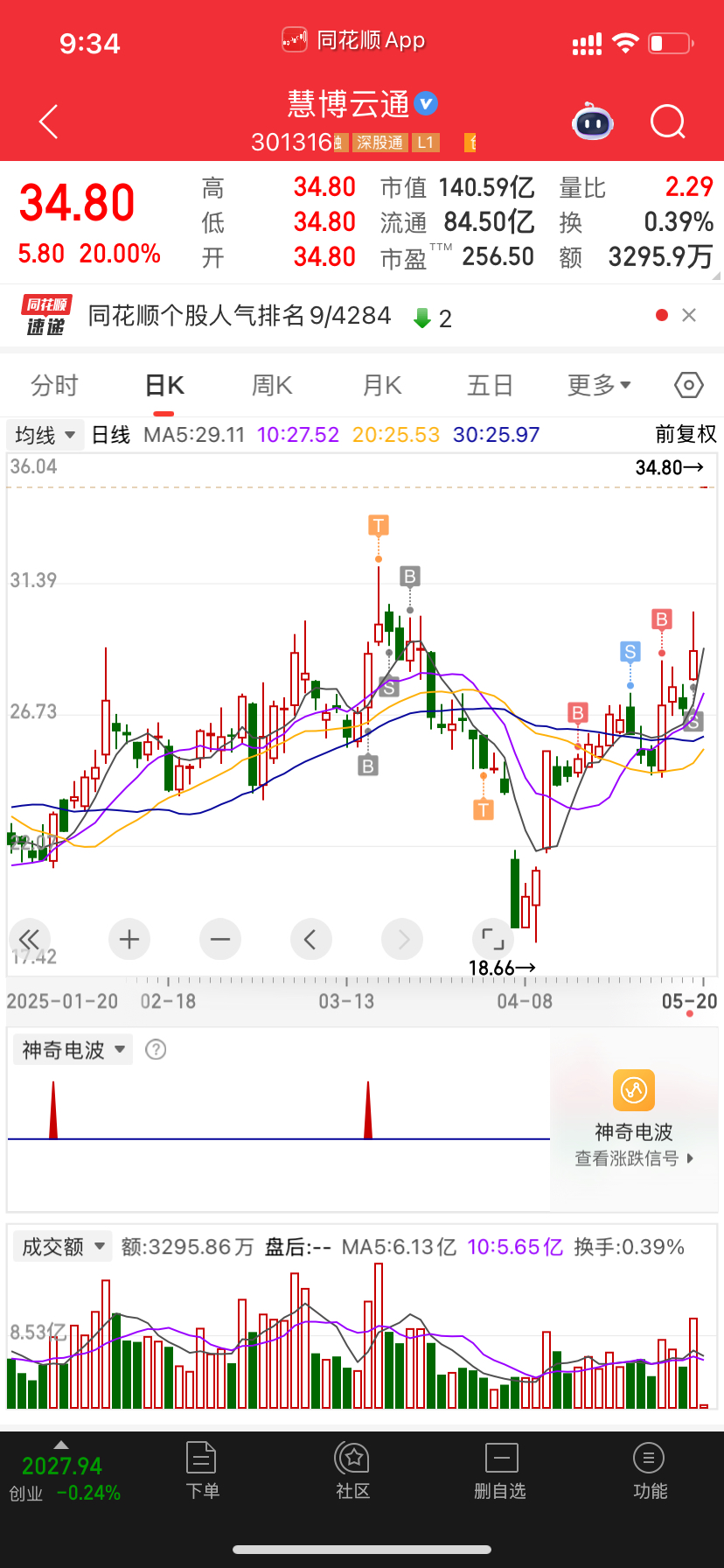
Task: Tap the L1 level tag
Action: point(426,143)
